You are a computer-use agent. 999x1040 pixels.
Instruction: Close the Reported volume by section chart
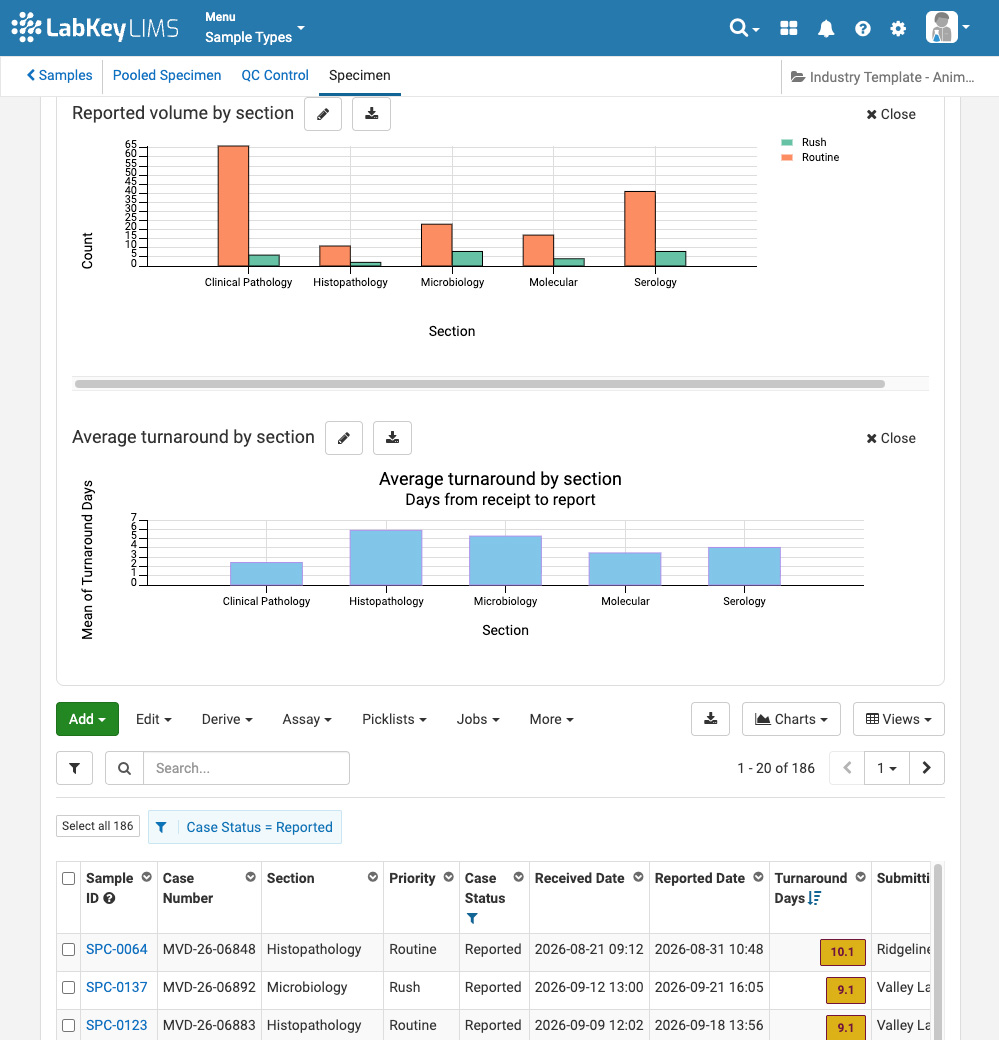[x=890, y=114]
